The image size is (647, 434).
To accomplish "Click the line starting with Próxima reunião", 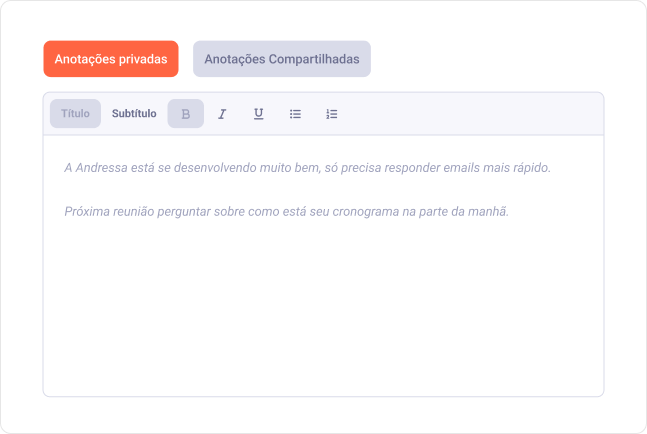I will (286, 211).
